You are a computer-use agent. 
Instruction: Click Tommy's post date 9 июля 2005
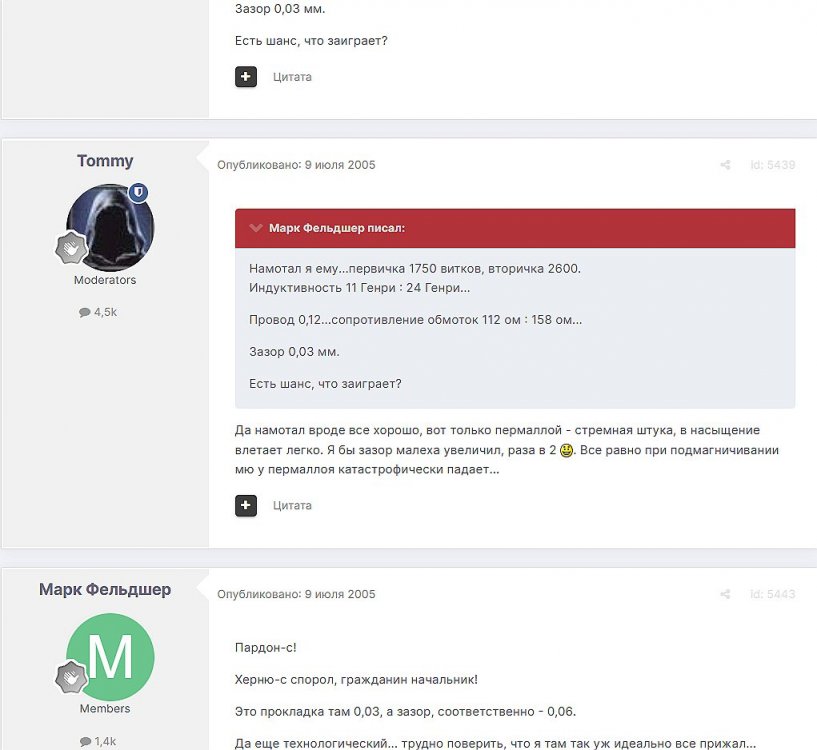(x=340, y=165)
